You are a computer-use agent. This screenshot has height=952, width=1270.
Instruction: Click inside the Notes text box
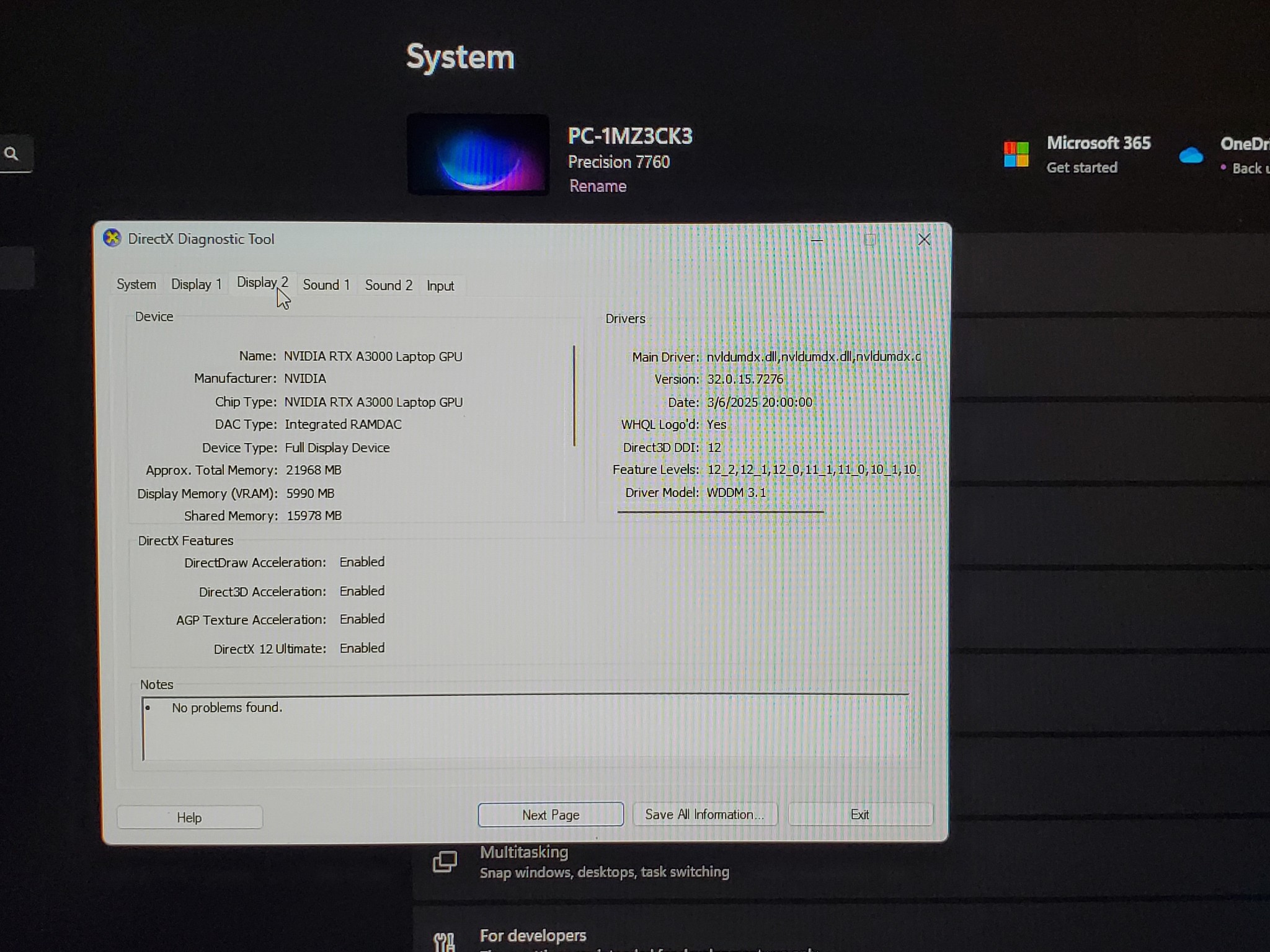(525, 727)
